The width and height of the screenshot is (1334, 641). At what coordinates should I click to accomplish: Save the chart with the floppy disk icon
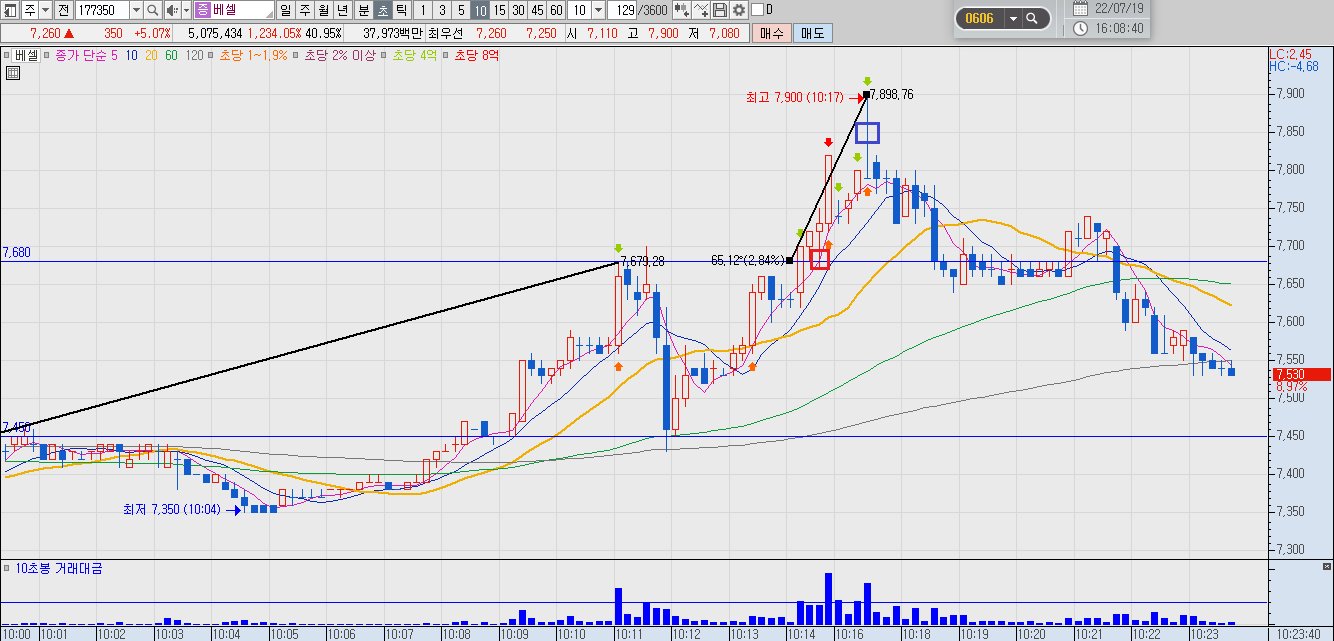[x=720, y=10]
